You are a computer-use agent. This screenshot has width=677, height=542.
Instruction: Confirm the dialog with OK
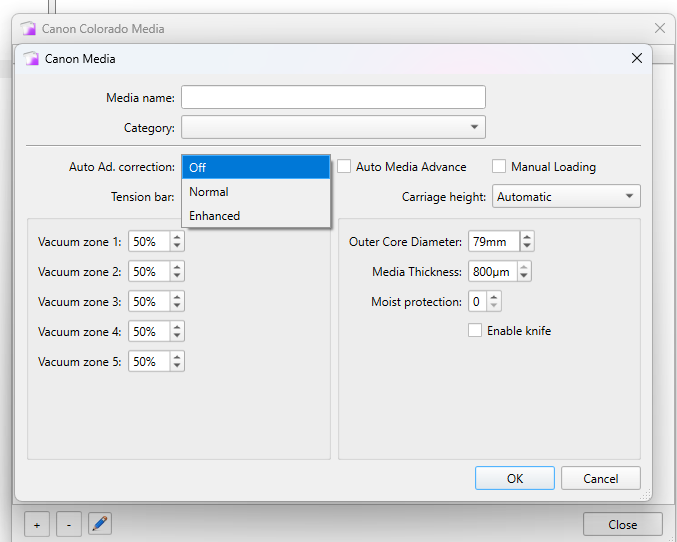tap(515, 478)
